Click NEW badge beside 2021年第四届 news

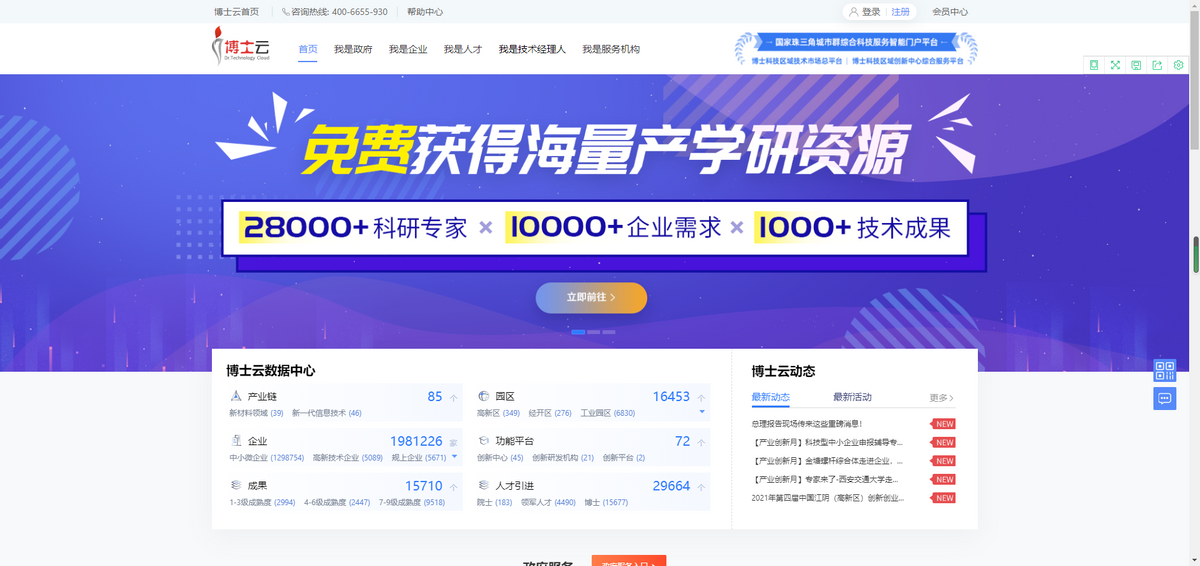pos(943,498)
